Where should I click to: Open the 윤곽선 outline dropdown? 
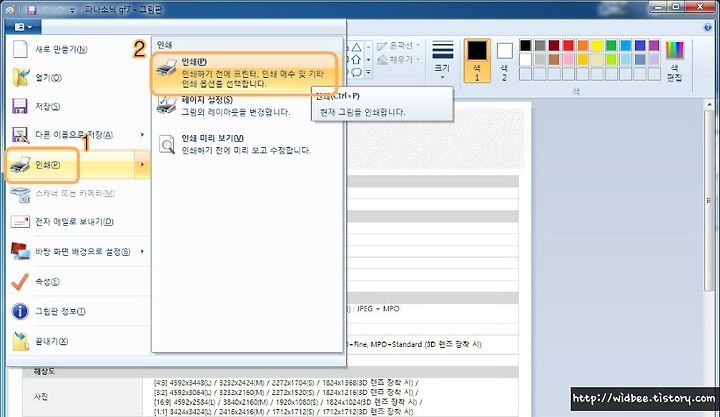click(398, 45)
